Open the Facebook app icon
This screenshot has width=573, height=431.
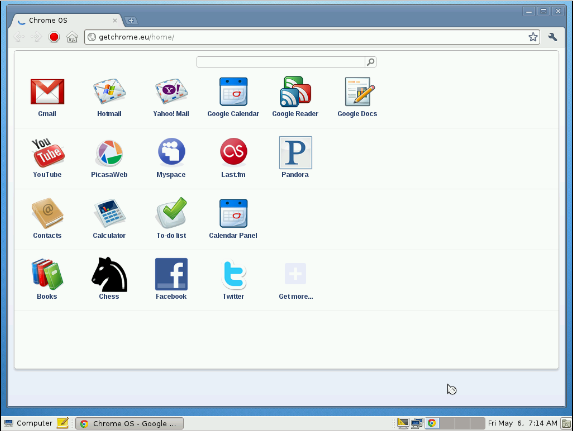(171, 274)
